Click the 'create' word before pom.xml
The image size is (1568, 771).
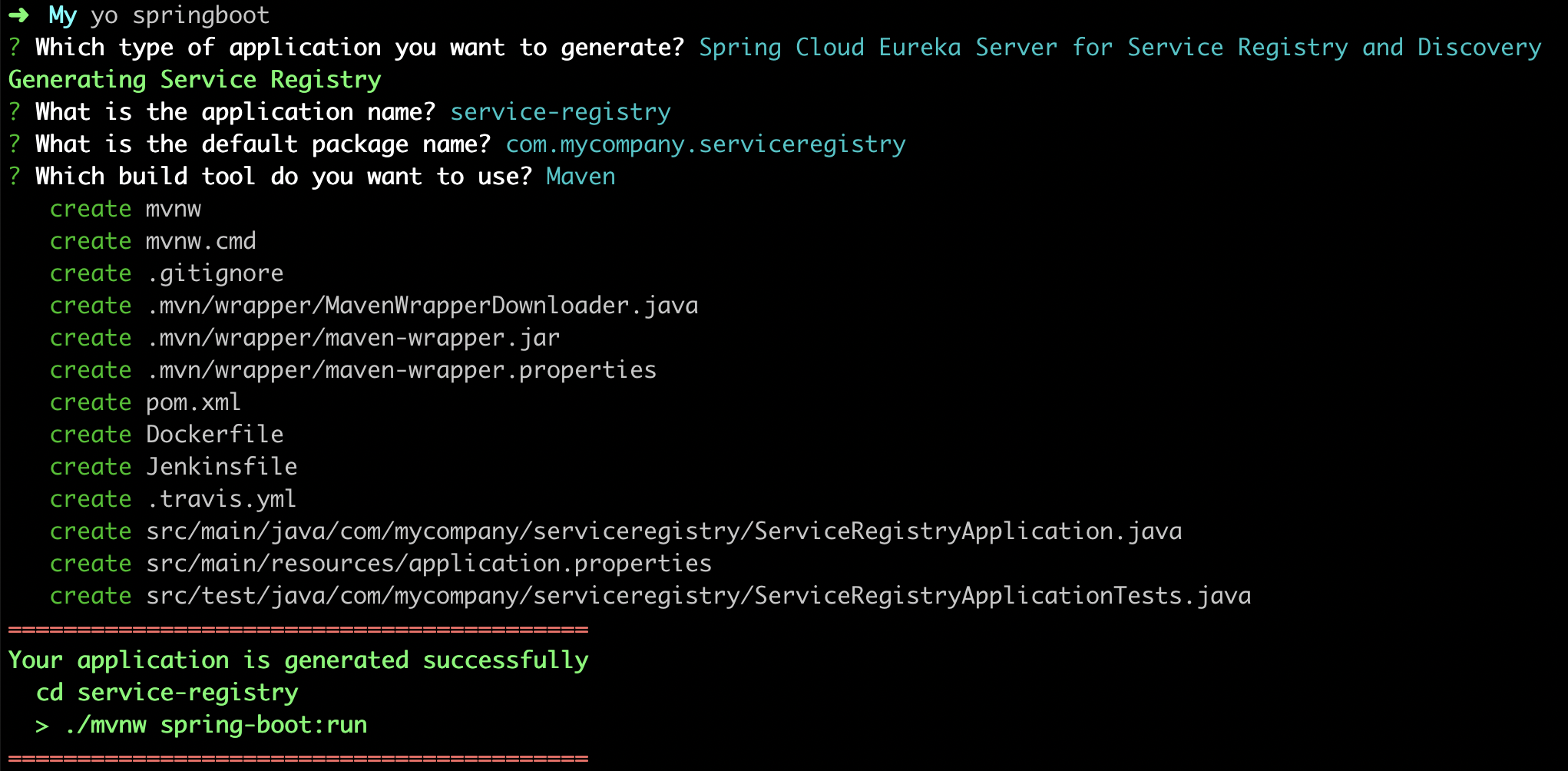[91, 402]
